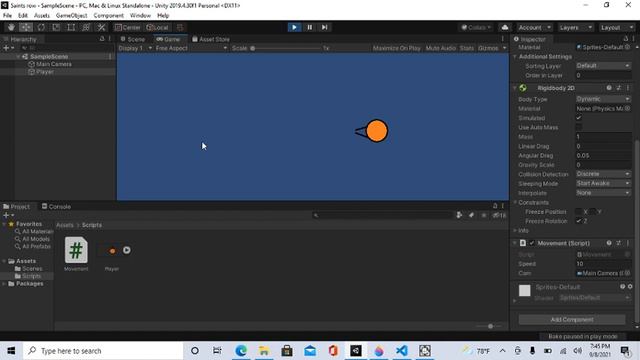Open the File menu
This screenshot has height=360, width=640.
coord(7,16)
